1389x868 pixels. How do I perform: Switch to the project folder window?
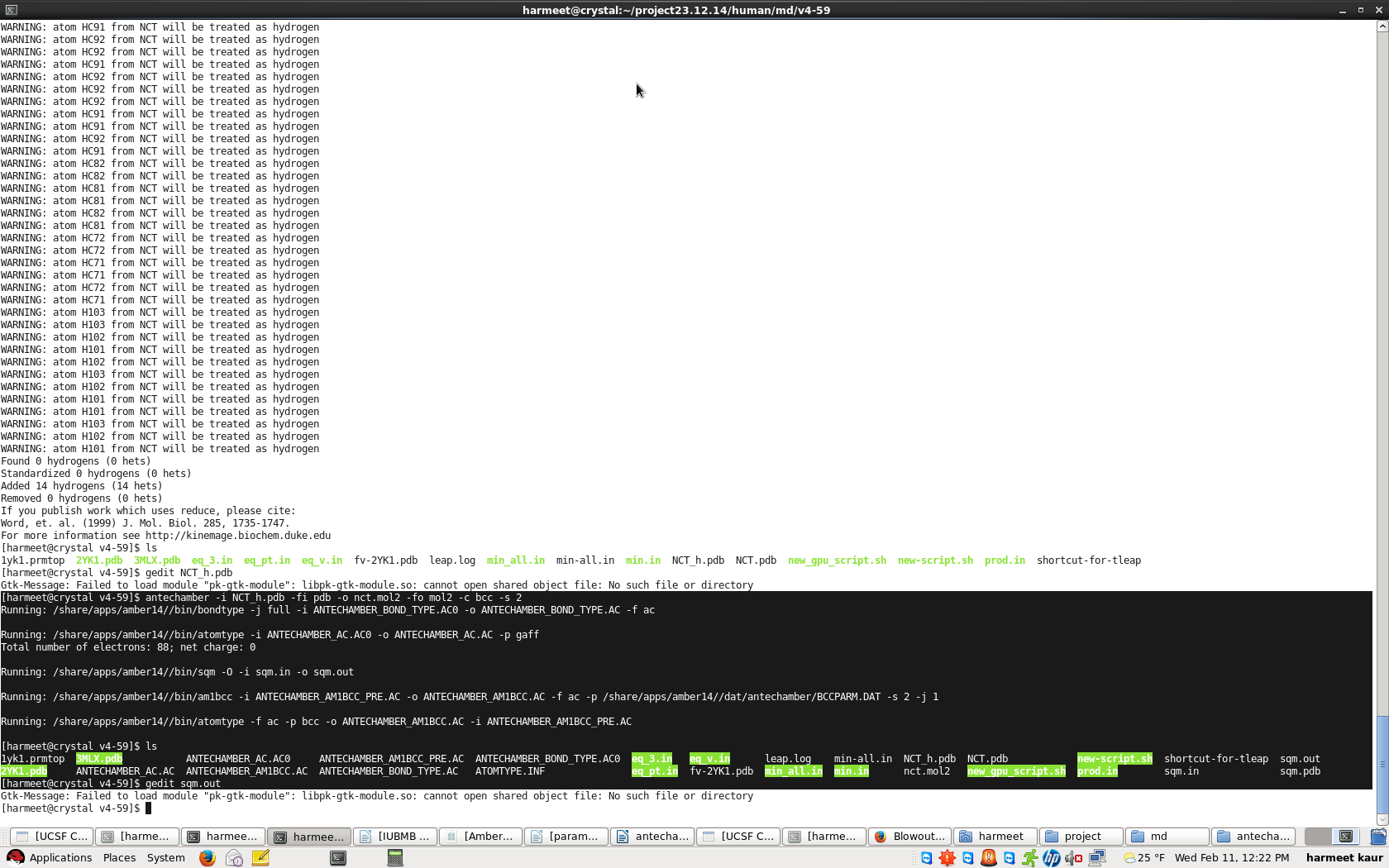[x=1081, y=837]
